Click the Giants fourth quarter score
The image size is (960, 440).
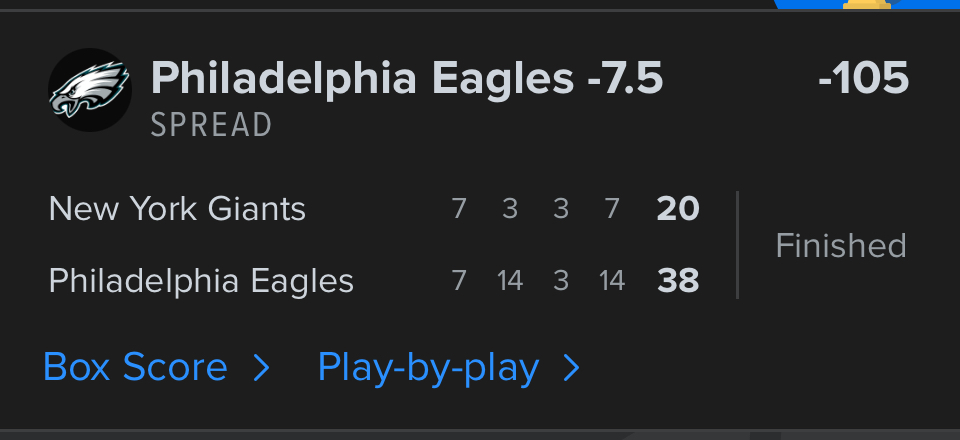click(x=612, y=209)
